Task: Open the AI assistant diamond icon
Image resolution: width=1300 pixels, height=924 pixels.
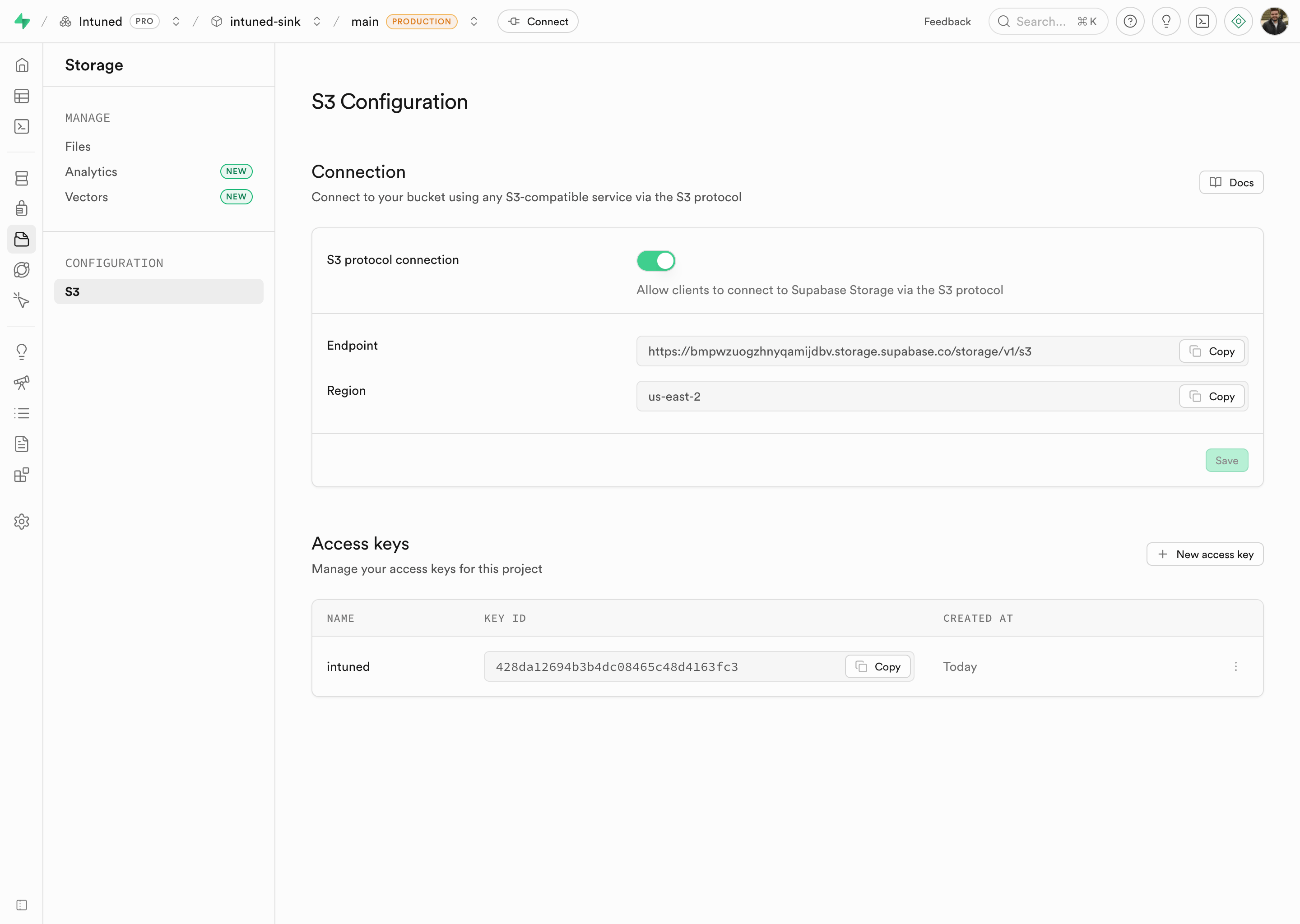Action: click(x=1239, y=22)
